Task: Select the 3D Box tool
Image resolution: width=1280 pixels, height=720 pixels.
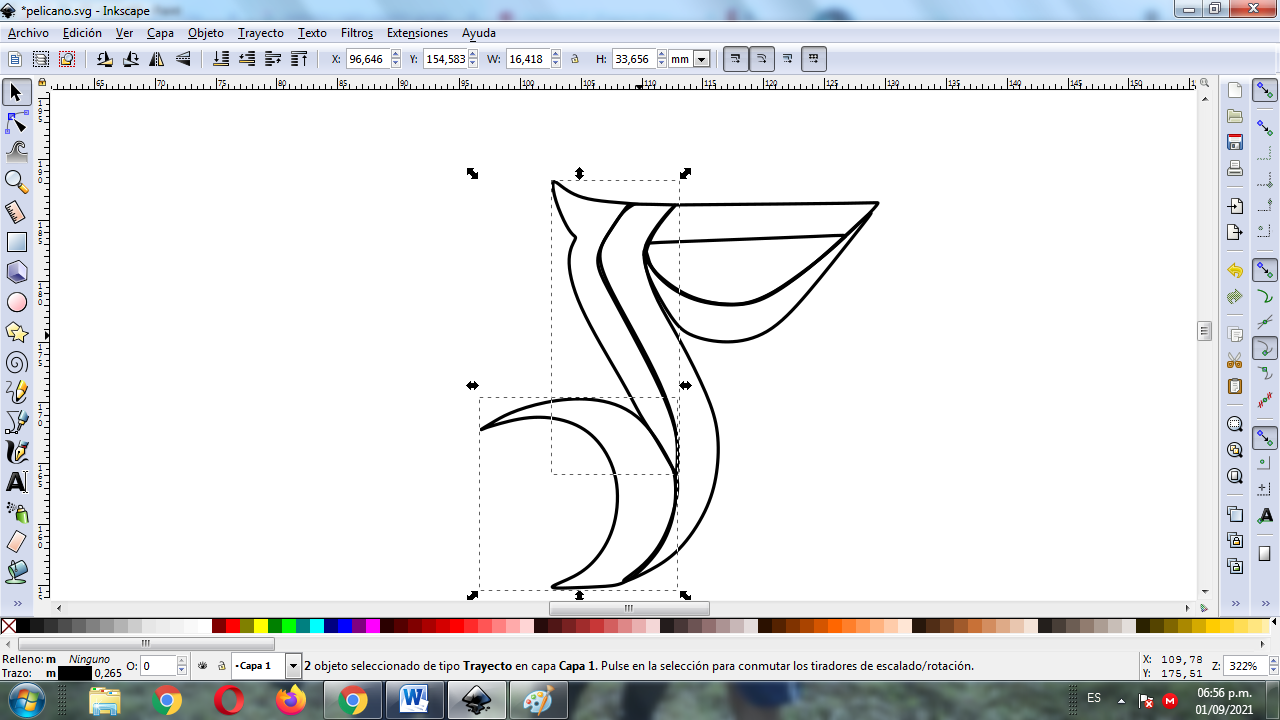Action: (16, 272)
